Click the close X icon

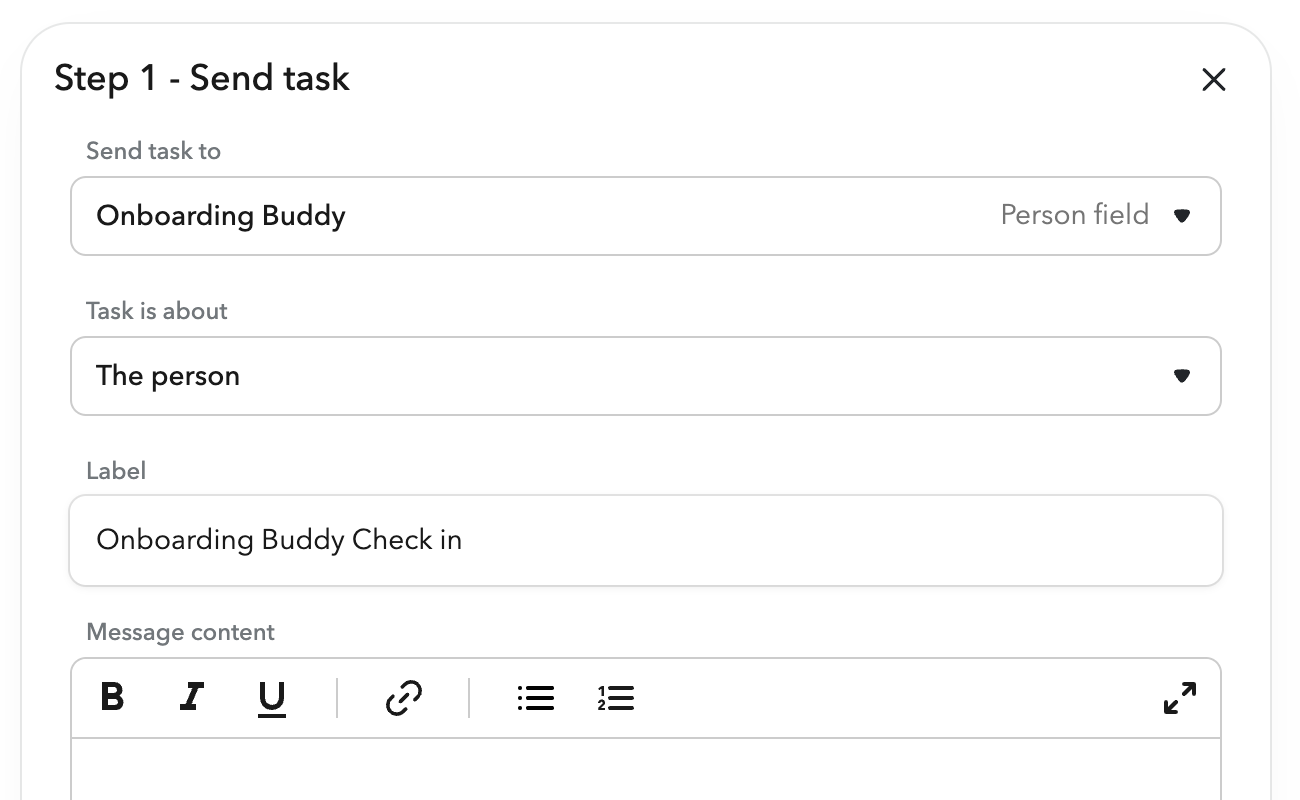click(1213, 79)
